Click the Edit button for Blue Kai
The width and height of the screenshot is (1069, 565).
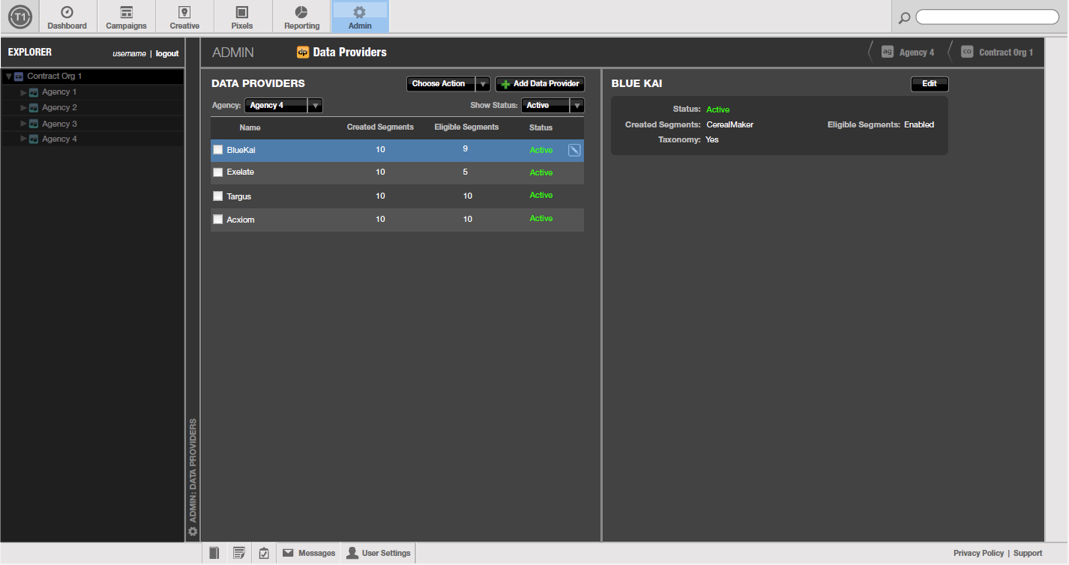point(929,84)
